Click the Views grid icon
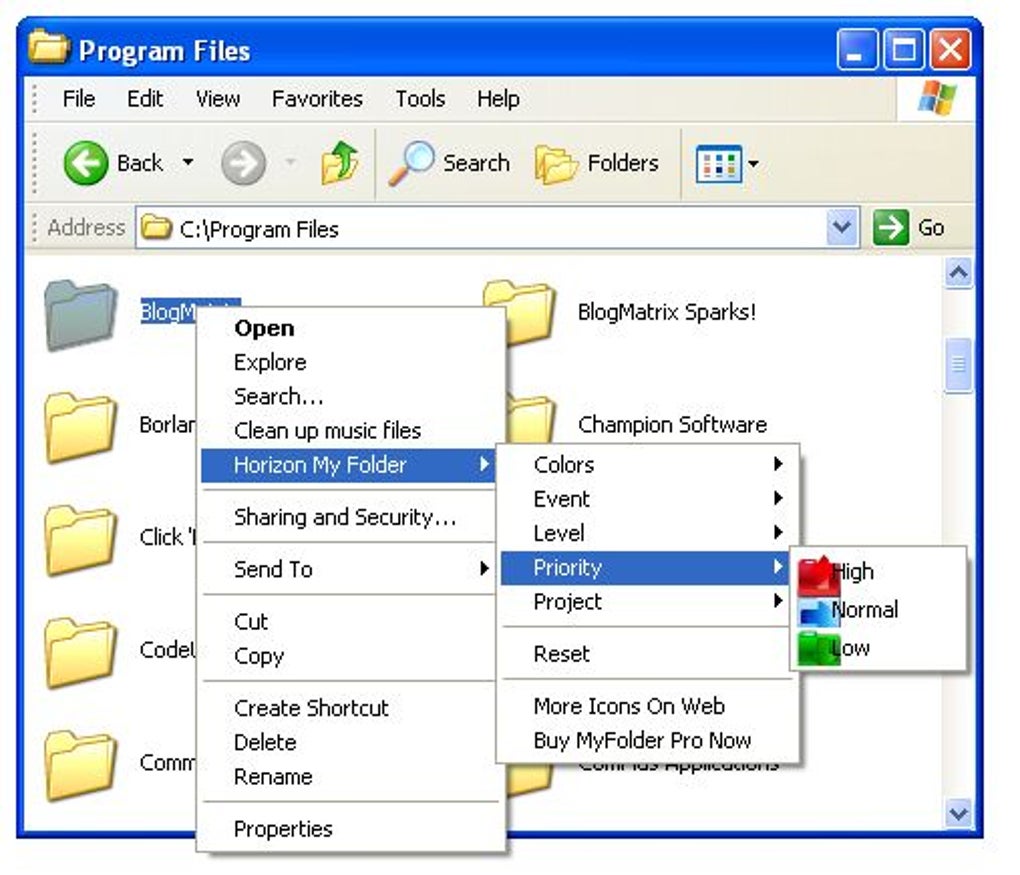The width and height of the screenshot is (1020, 875). 718,164
